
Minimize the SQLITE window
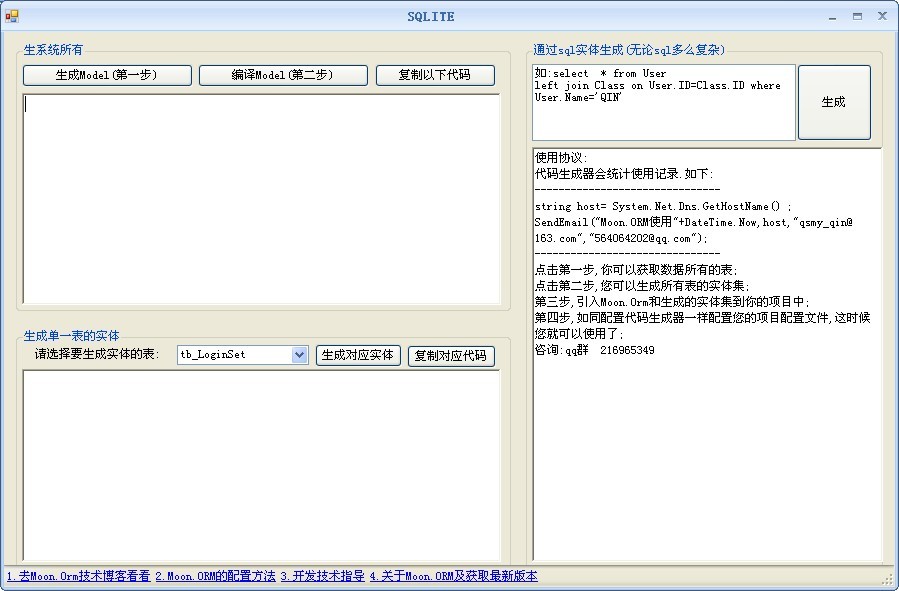(x=832, y=17)
